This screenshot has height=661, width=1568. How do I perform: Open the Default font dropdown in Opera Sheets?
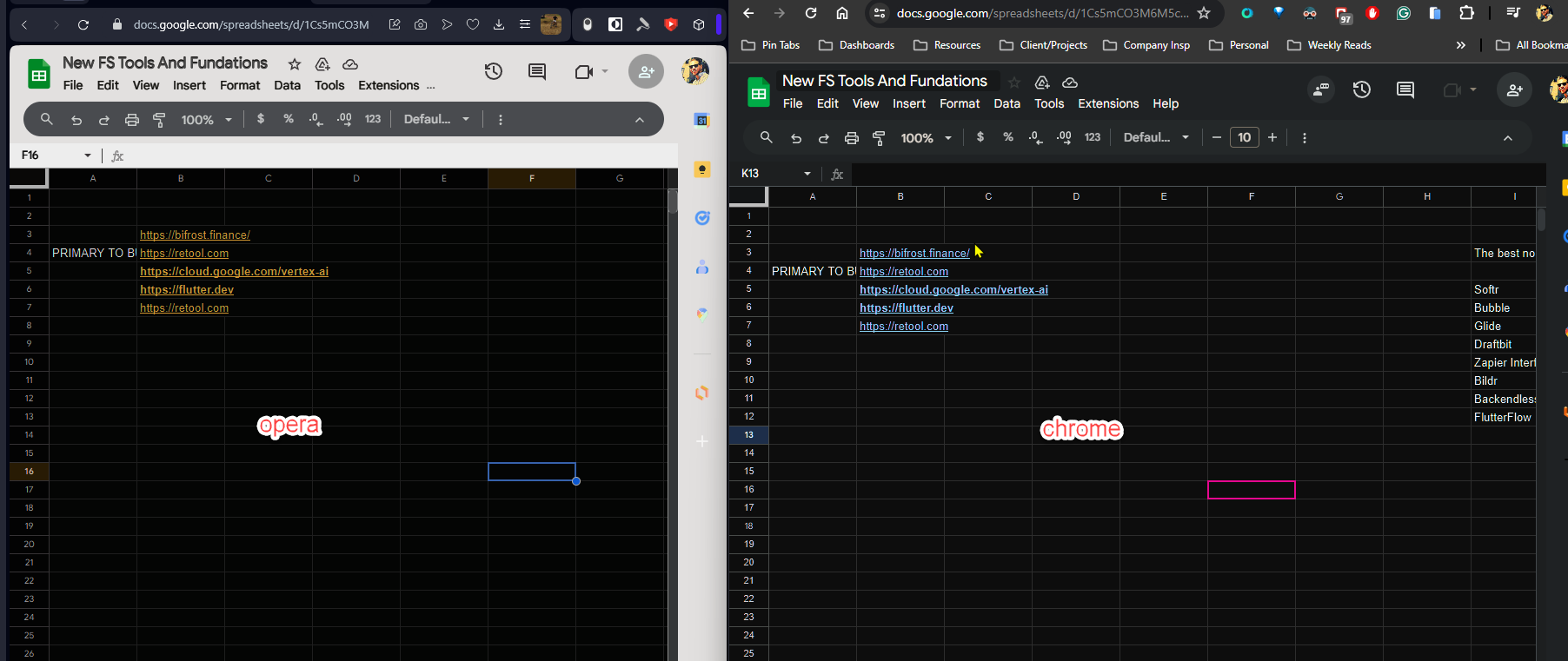coord(436,119)
